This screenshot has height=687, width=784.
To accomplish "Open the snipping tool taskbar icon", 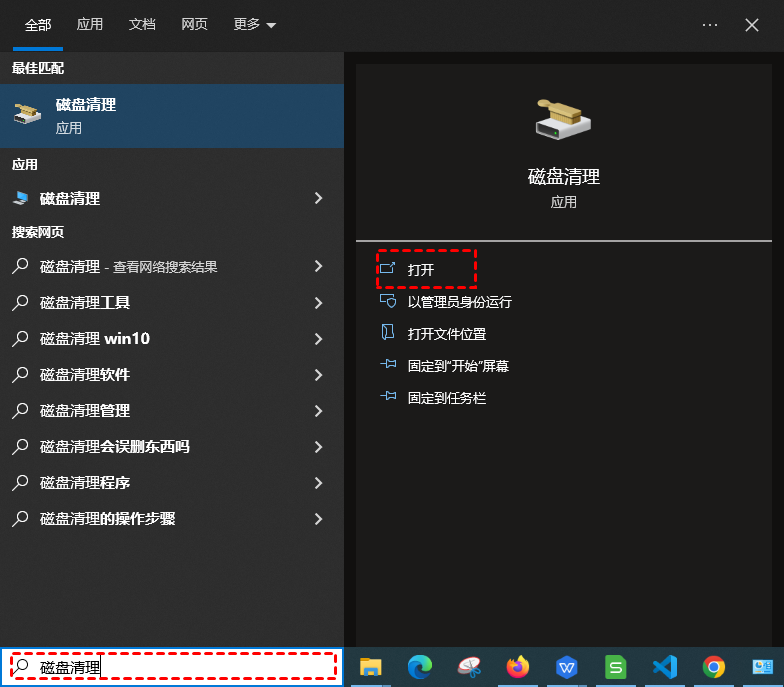I will (469, 667).
